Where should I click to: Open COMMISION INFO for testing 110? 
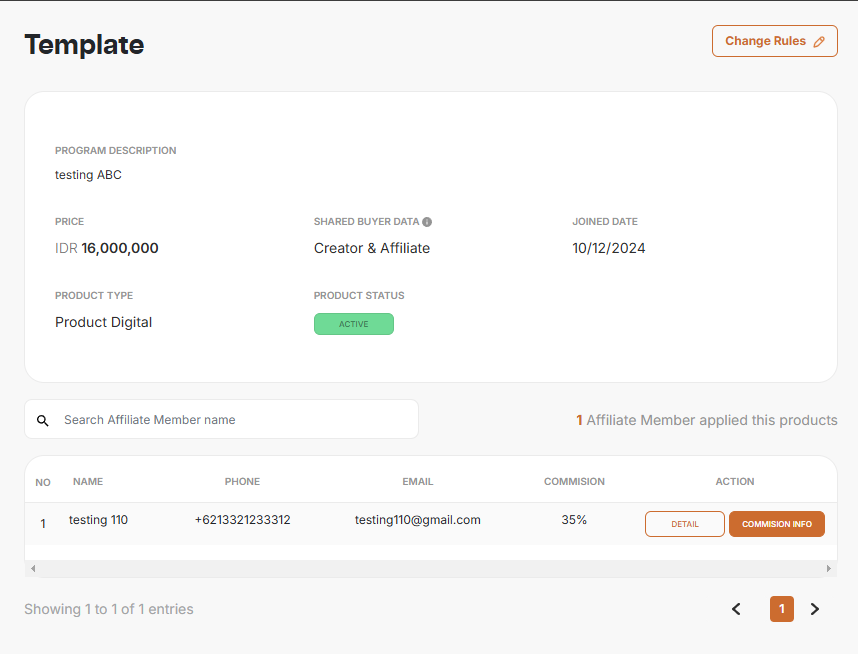tap(776, 524)
